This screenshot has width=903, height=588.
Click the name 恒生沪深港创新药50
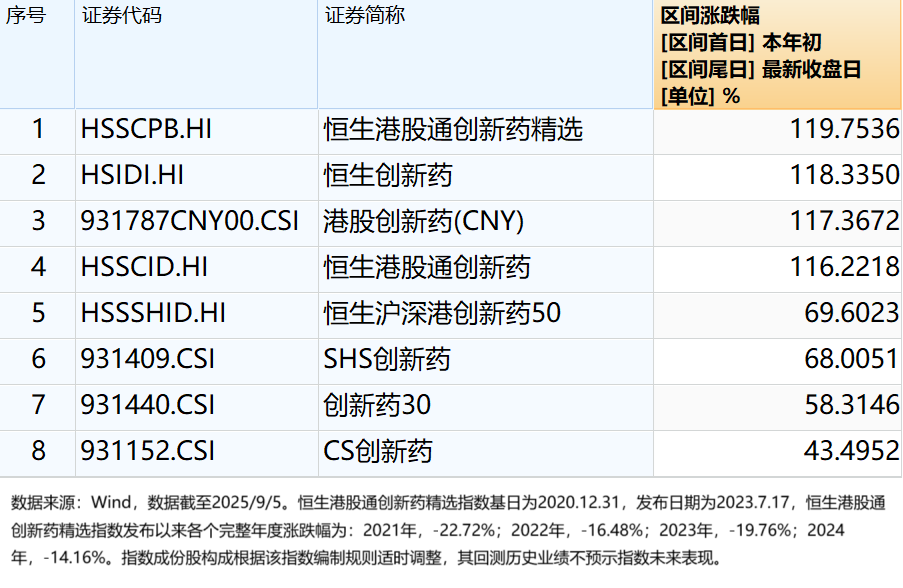tap(442, 313)
